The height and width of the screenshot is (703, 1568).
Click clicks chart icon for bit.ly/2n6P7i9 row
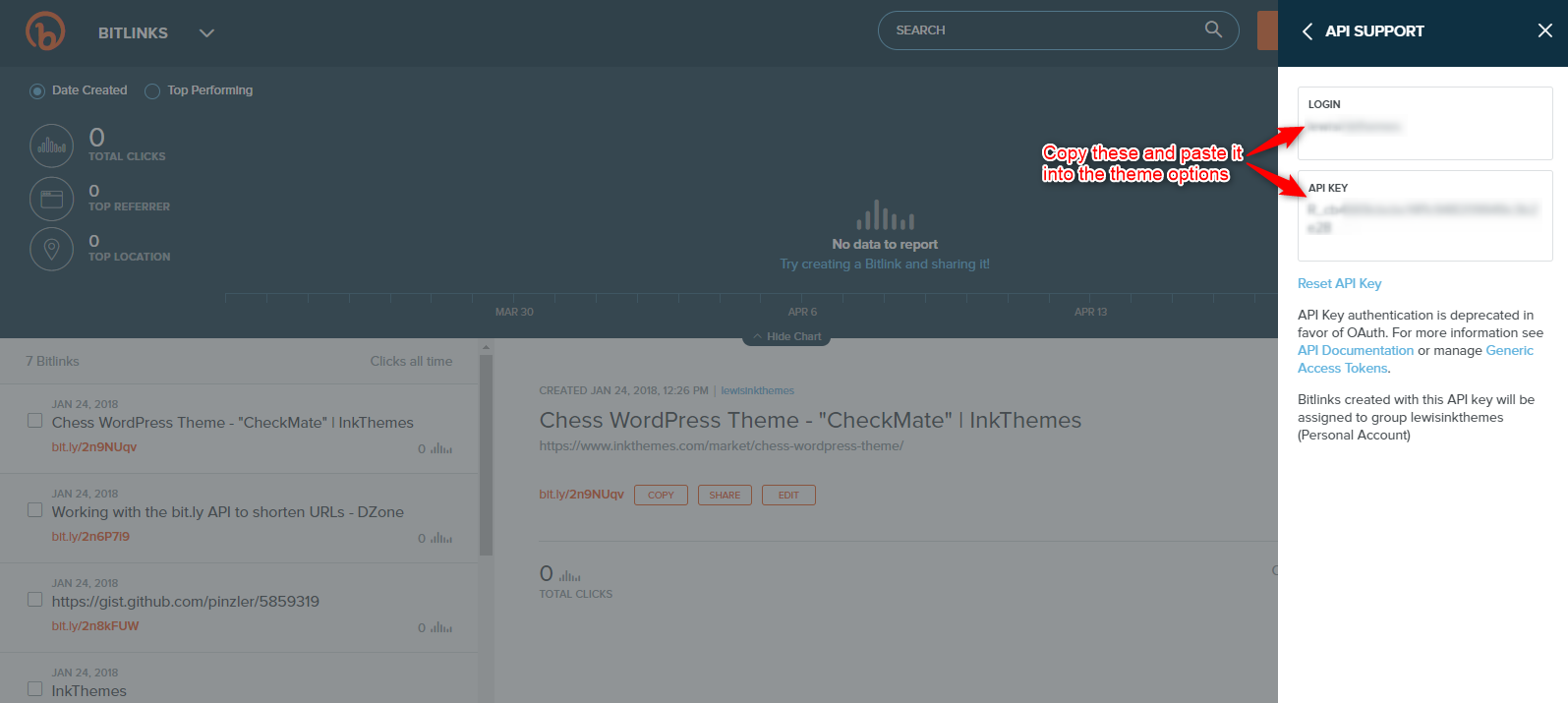(x=441, y=538)
